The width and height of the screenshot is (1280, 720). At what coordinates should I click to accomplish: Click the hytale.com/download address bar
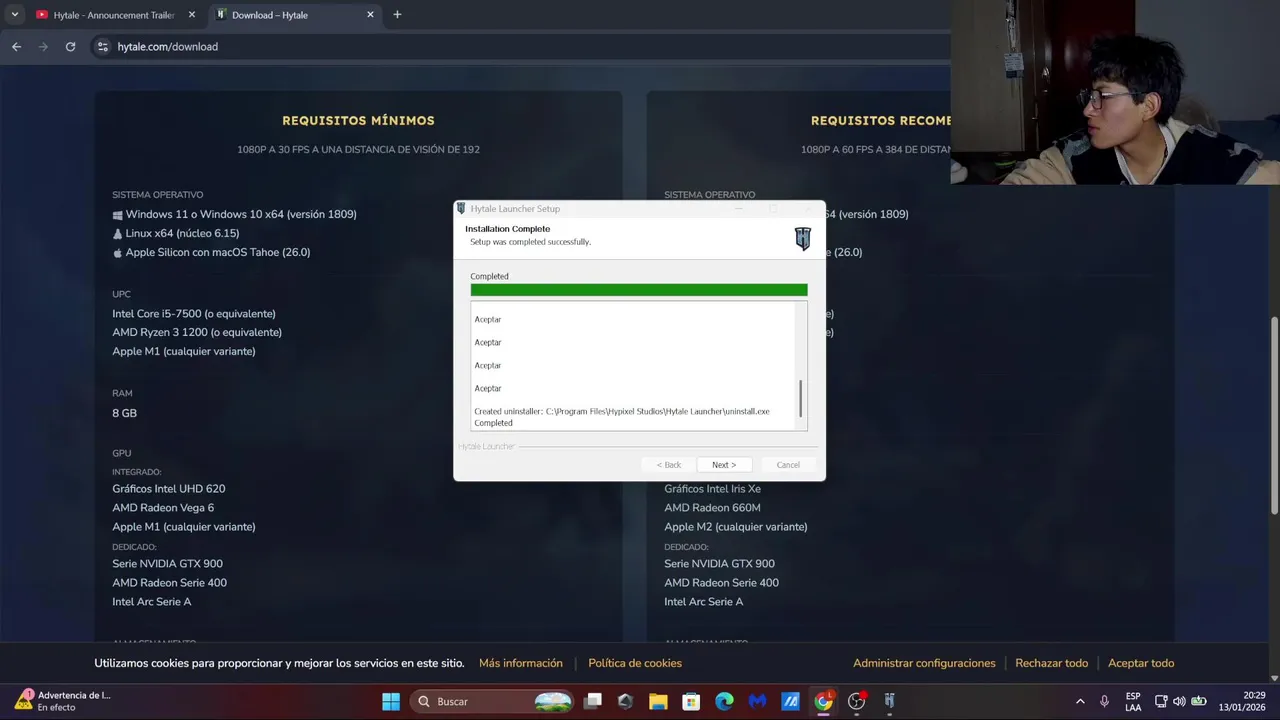(x=520, y=47)
